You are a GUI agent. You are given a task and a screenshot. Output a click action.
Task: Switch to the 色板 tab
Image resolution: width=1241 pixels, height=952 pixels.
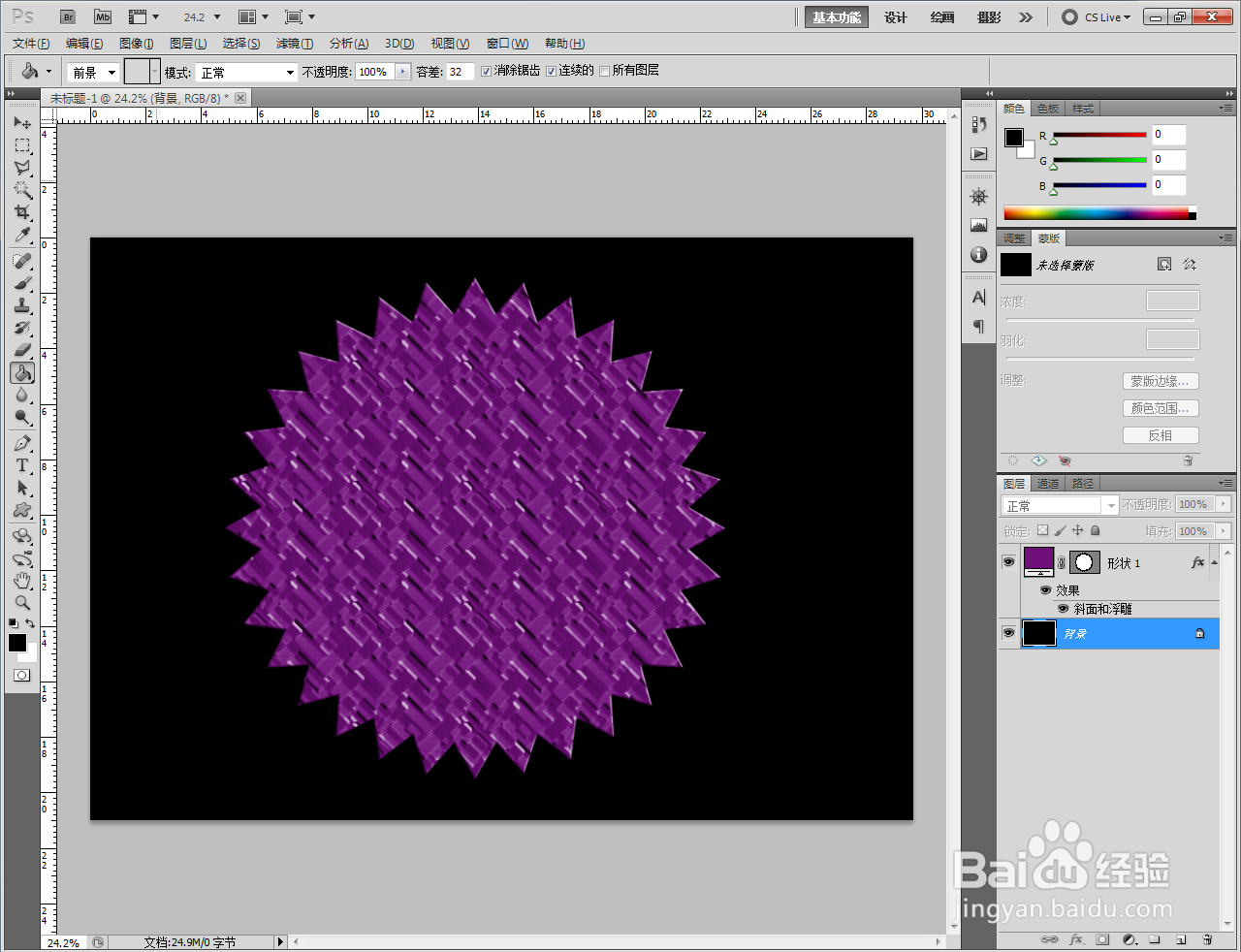(x=1048, y=109)
